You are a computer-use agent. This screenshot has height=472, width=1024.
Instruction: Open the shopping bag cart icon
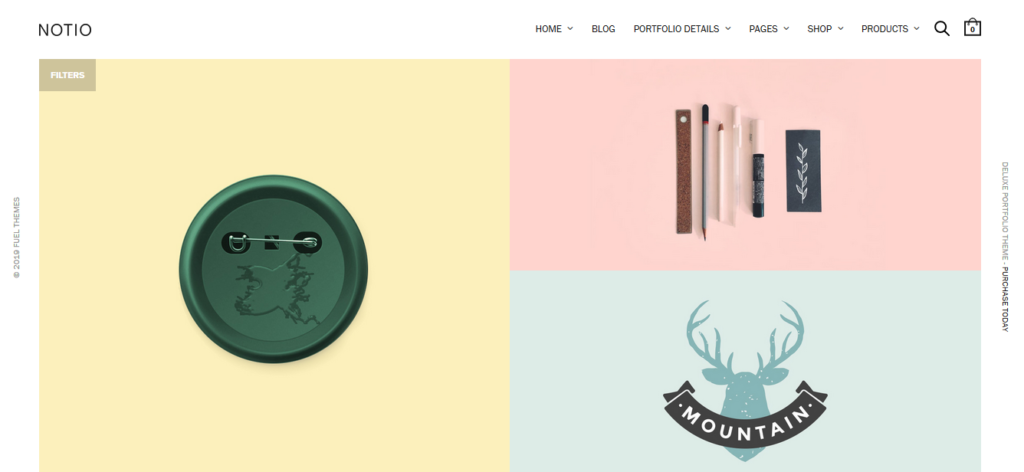(972, 28)
